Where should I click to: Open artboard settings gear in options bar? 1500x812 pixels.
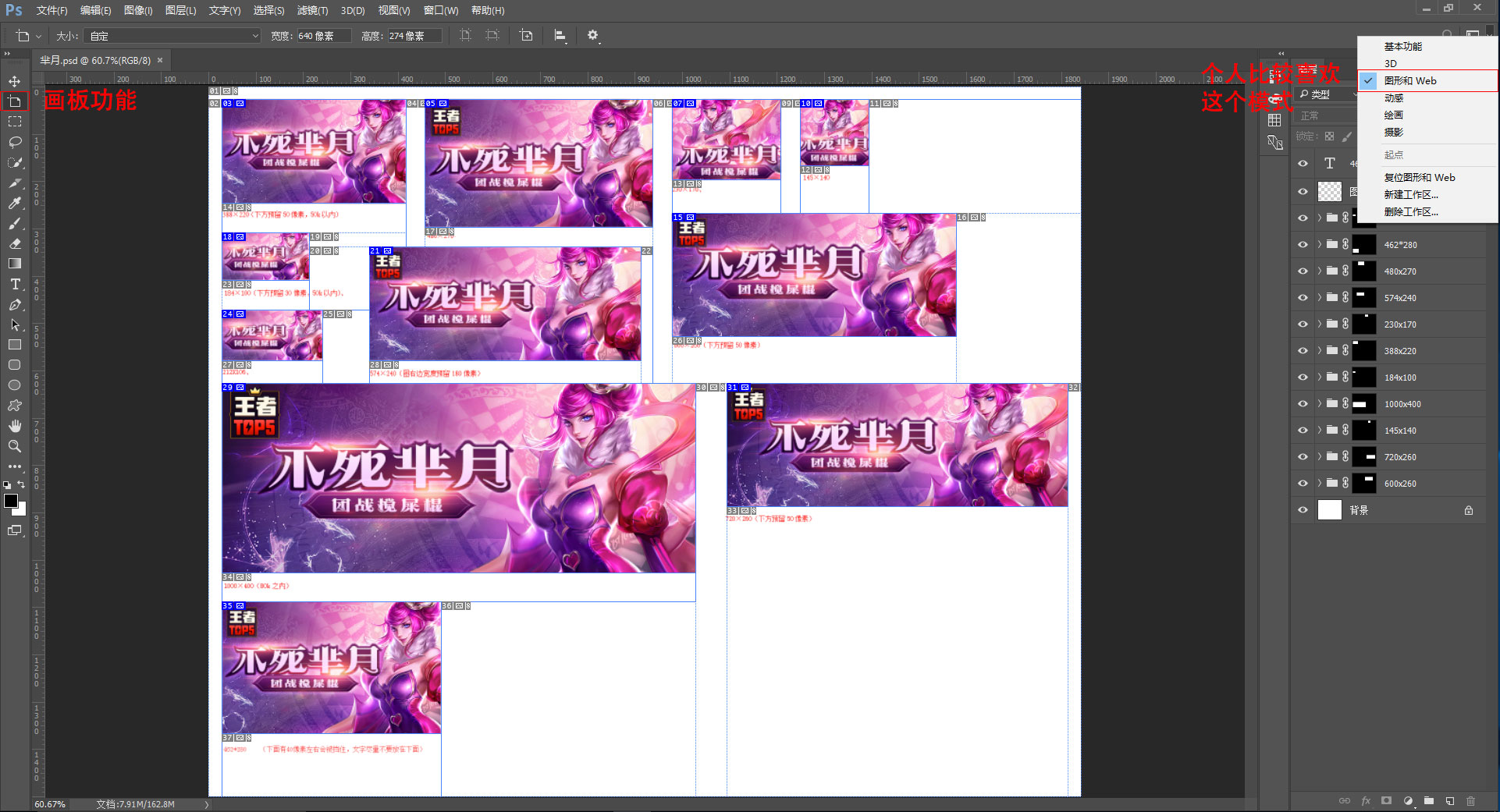click(593, 35)
